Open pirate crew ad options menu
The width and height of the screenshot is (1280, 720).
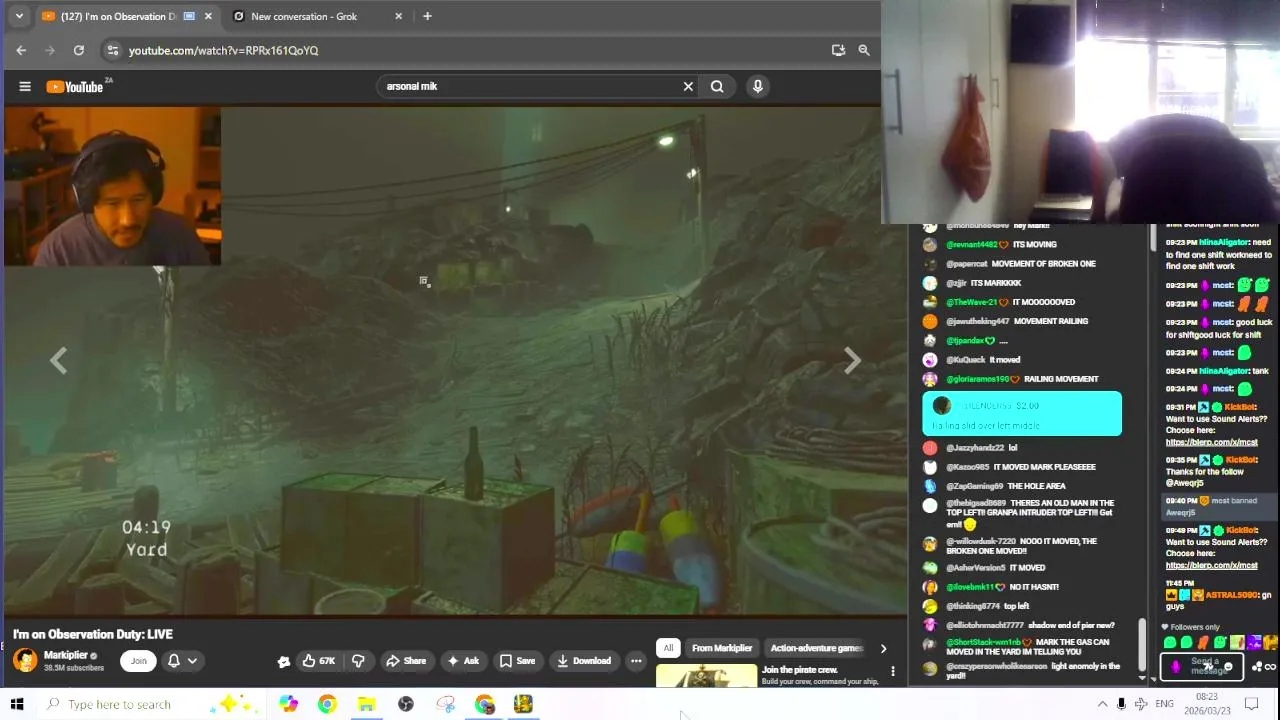click(893, 671)
